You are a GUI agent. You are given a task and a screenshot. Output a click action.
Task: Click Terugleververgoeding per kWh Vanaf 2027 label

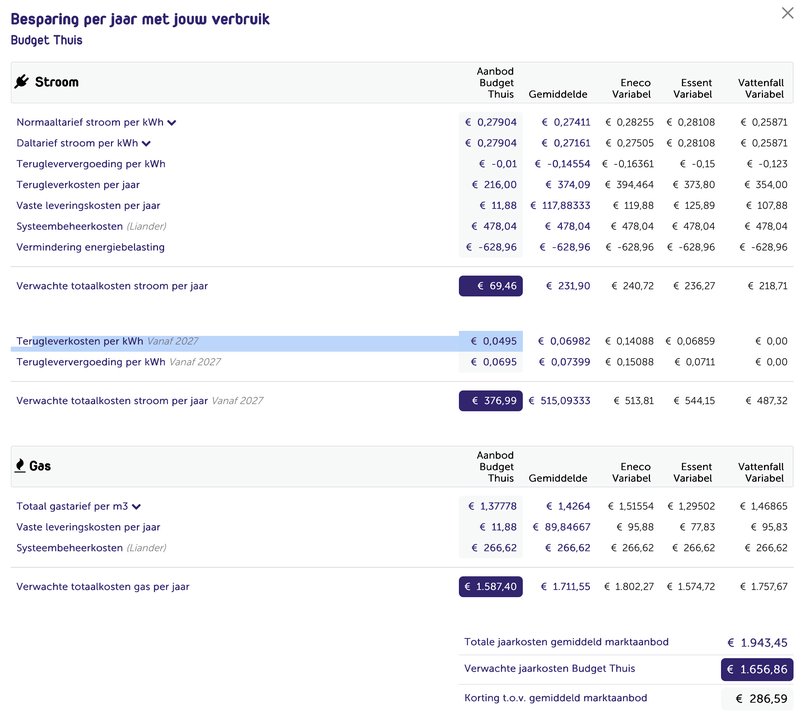point(118,362)
